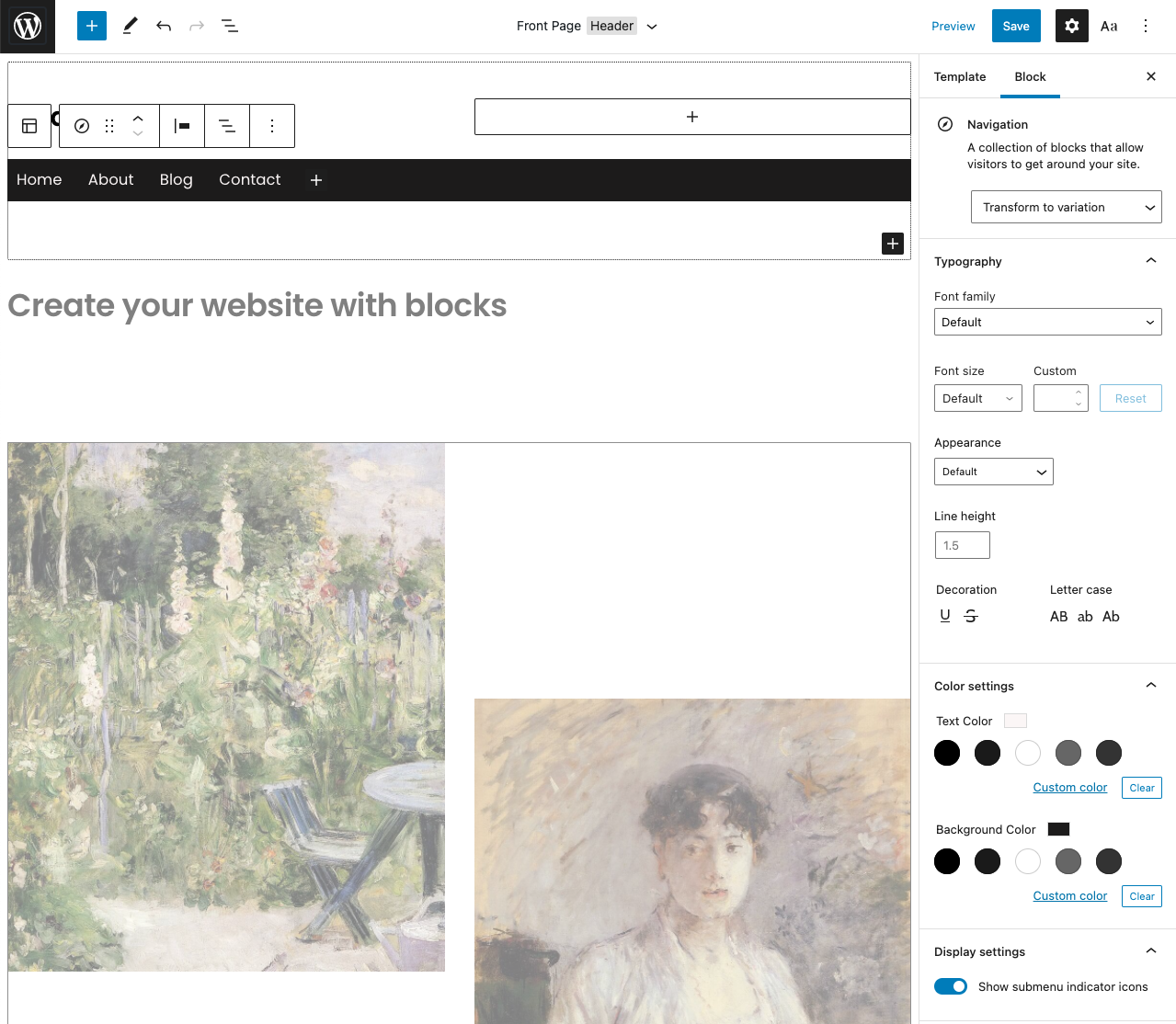Save the Front Page changes
This screenshot has width=1176, height=1024.
click(x=1015, y=26)
